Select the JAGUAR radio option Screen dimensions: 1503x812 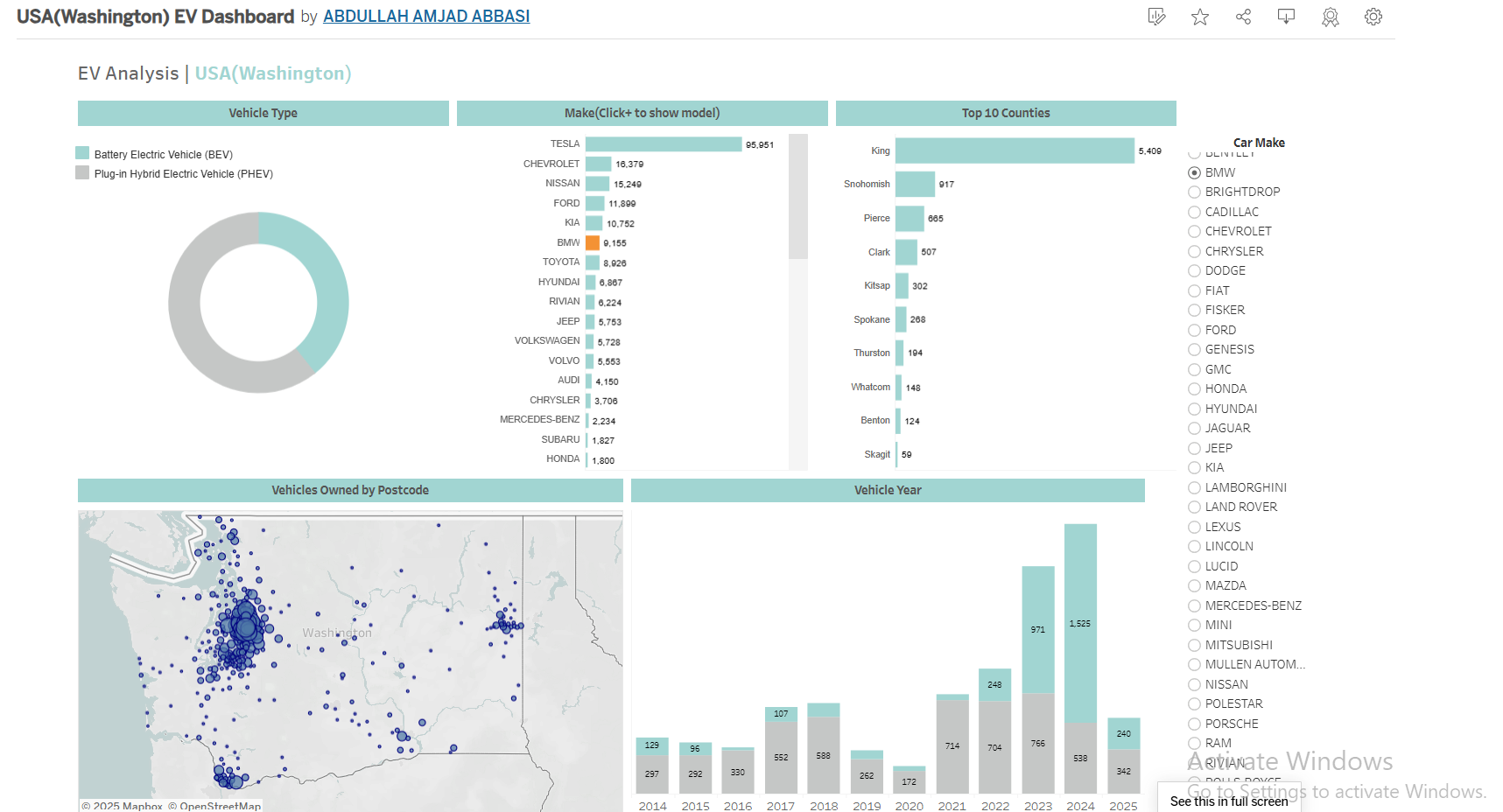point(1194,428)
